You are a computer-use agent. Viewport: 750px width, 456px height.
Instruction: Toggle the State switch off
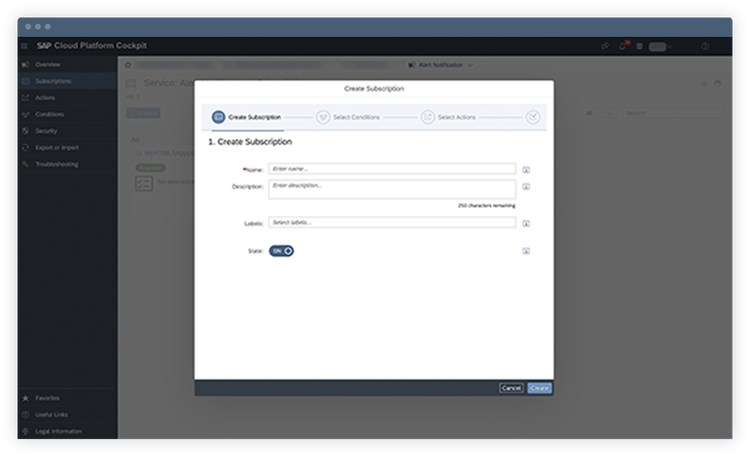click(x=281, y=251)
